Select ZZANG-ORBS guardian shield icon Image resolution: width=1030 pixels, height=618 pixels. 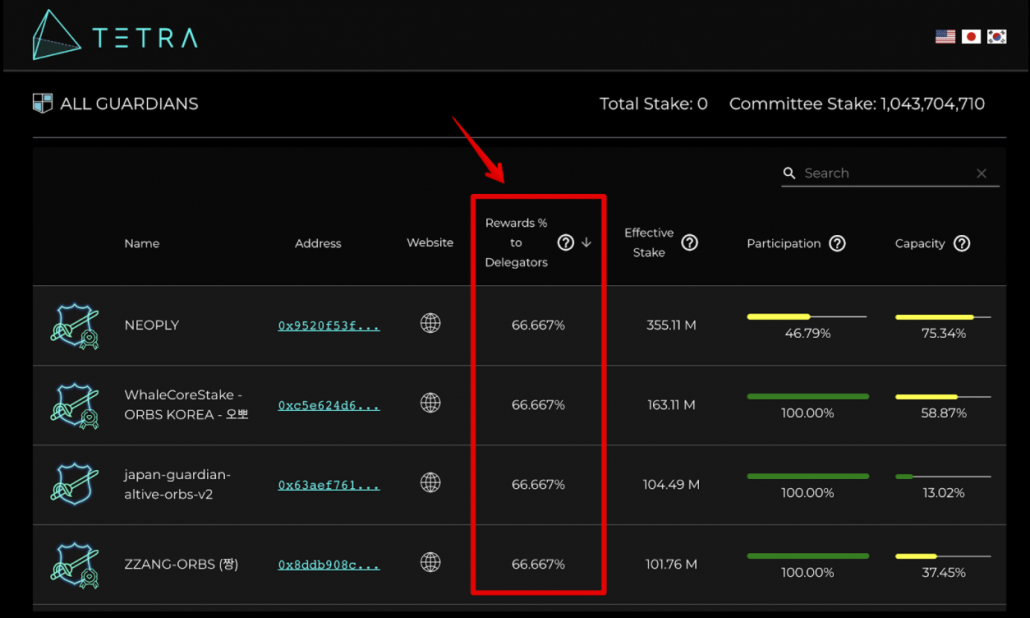[x=75, y=565]
